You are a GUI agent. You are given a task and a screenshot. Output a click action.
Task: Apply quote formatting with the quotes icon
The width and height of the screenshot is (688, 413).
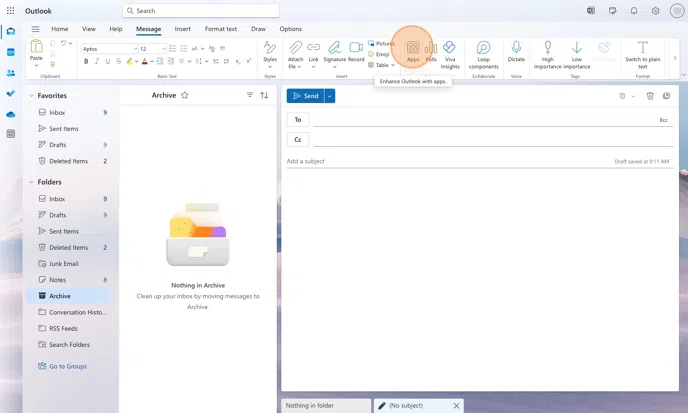(x=222, y=49)
